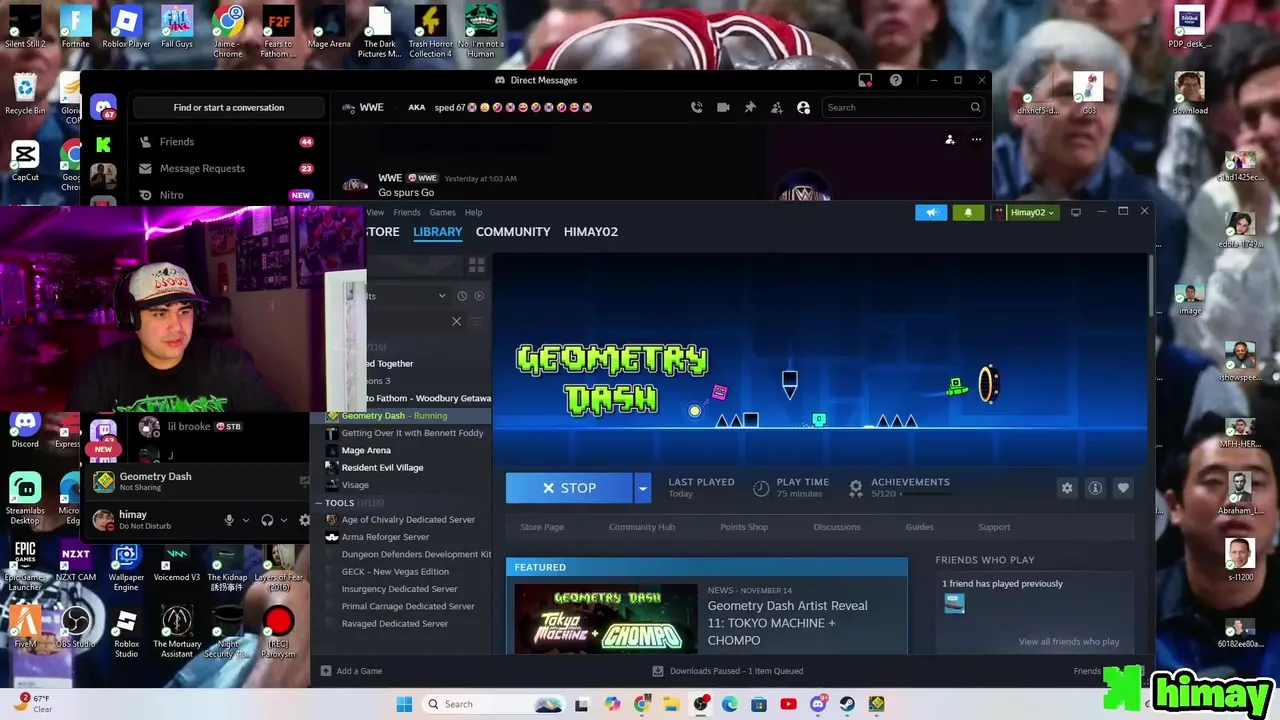The image size is (1280, 720).
Task: Open the HIMAY02 profile tab
Action: (591, 232)
